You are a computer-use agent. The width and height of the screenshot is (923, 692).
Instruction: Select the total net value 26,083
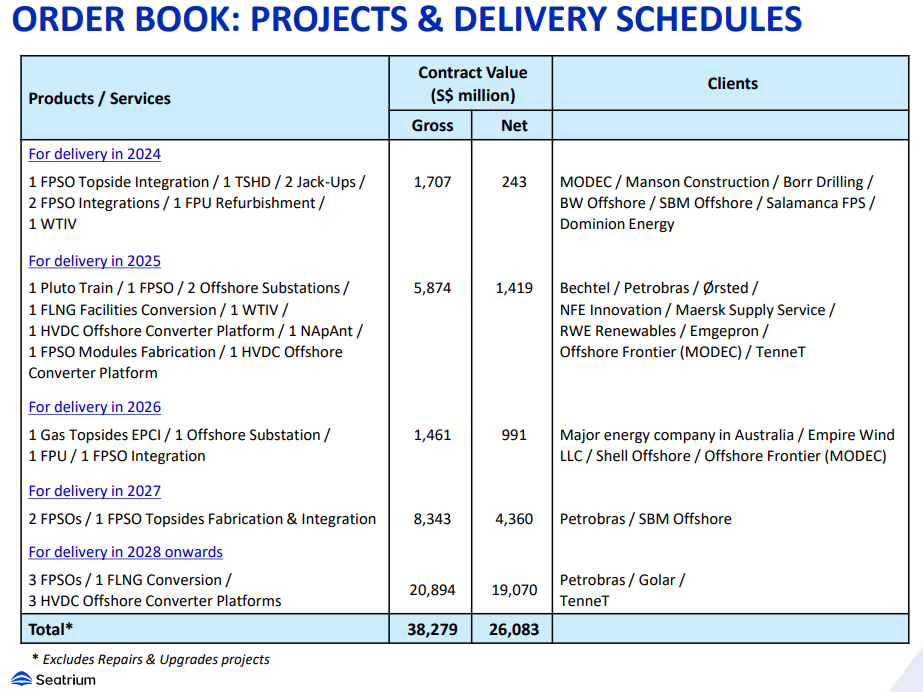[514, 630]
